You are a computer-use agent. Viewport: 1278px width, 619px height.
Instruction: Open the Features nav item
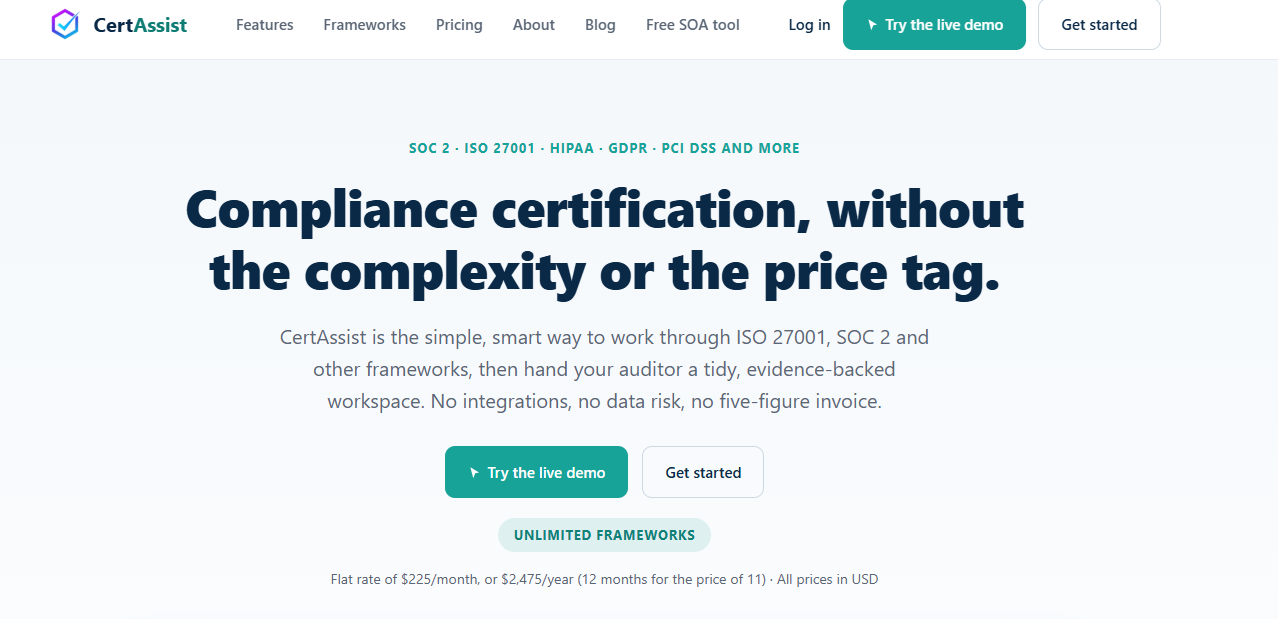265,25
